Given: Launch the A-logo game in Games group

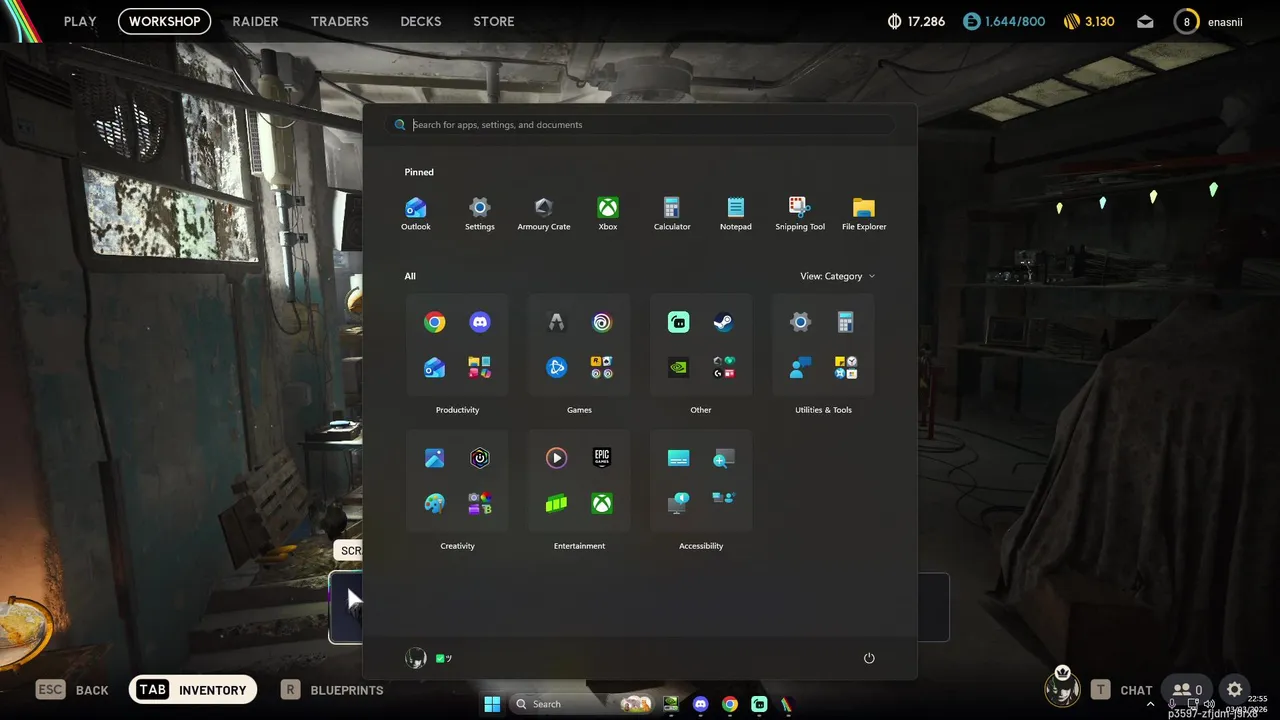Looking at the screenshot, I should (556, 322).
